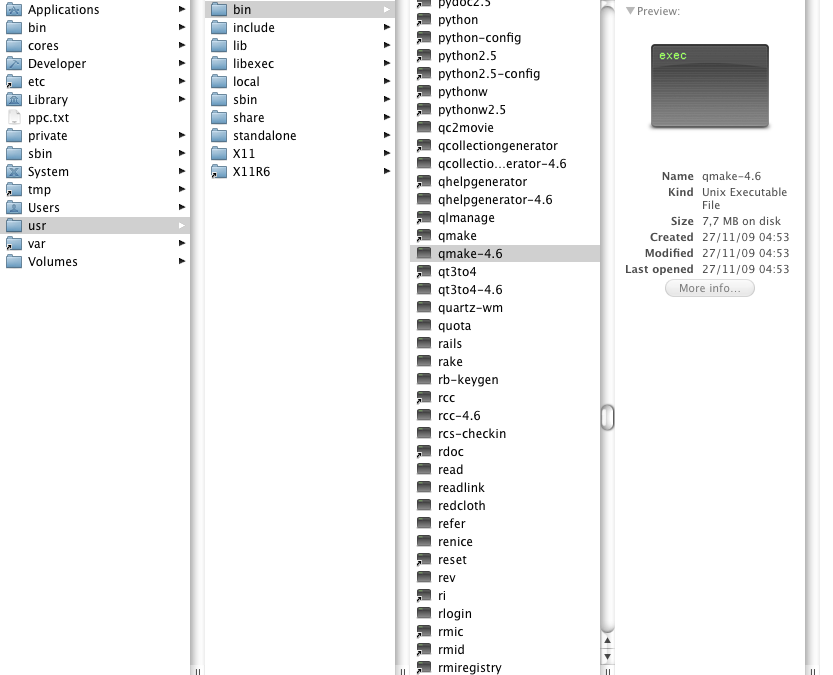Select the python-config file name
Viewport: 833px width, 675px height.
(479, 38)
